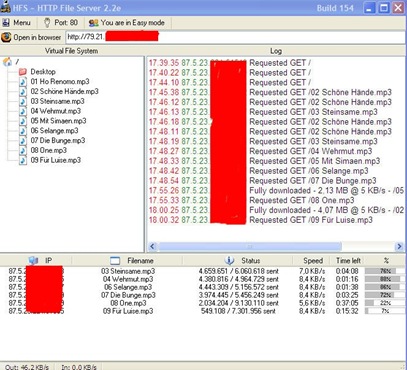Image resolution: width=407 pixels, height=370 pixels.
Task: Click log scrollbar left arrow
Action: pyautogui.click(x=152, y=246)
